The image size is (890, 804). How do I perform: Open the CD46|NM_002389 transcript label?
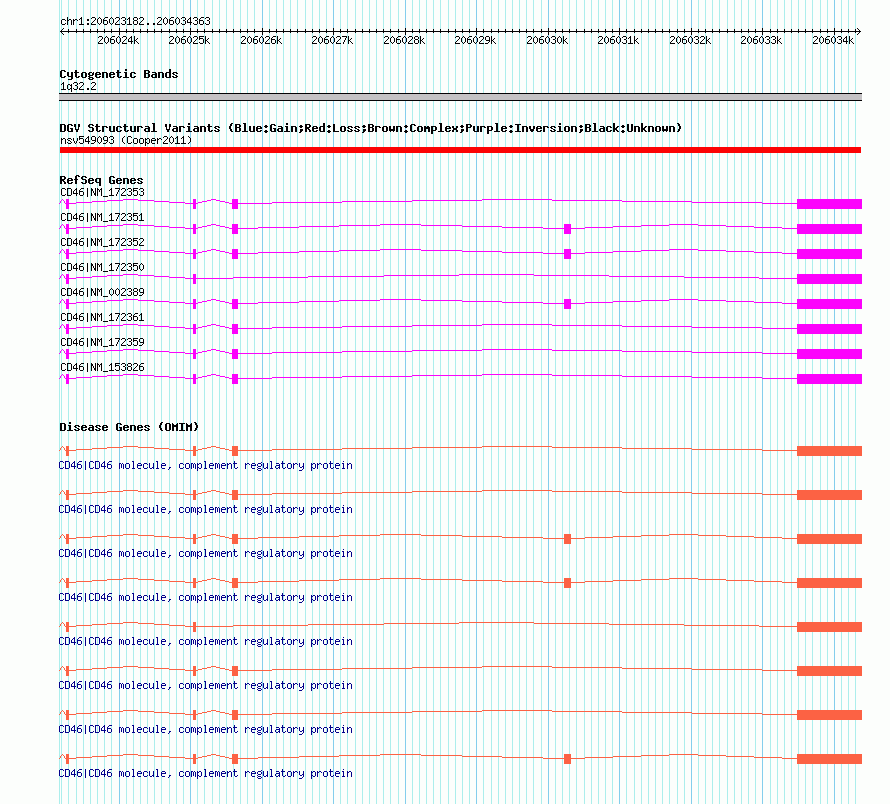(x=102, y=292)
